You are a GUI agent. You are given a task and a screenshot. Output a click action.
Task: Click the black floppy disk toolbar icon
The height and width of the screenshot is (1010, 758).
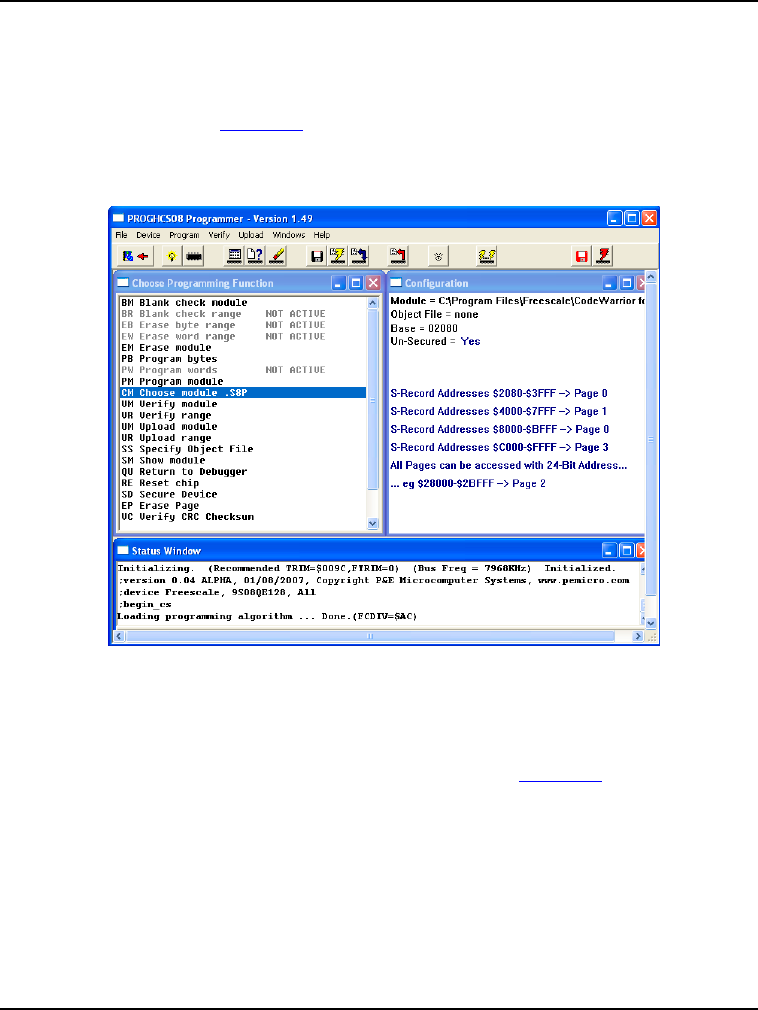point(317,256)
